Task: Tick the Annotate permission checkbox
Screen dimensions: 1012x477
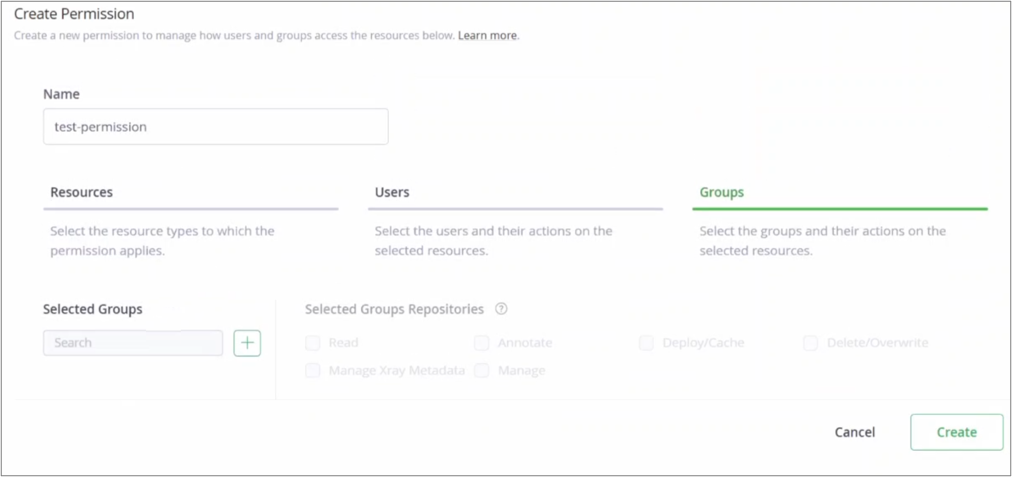Action: [x=482, y=343]
